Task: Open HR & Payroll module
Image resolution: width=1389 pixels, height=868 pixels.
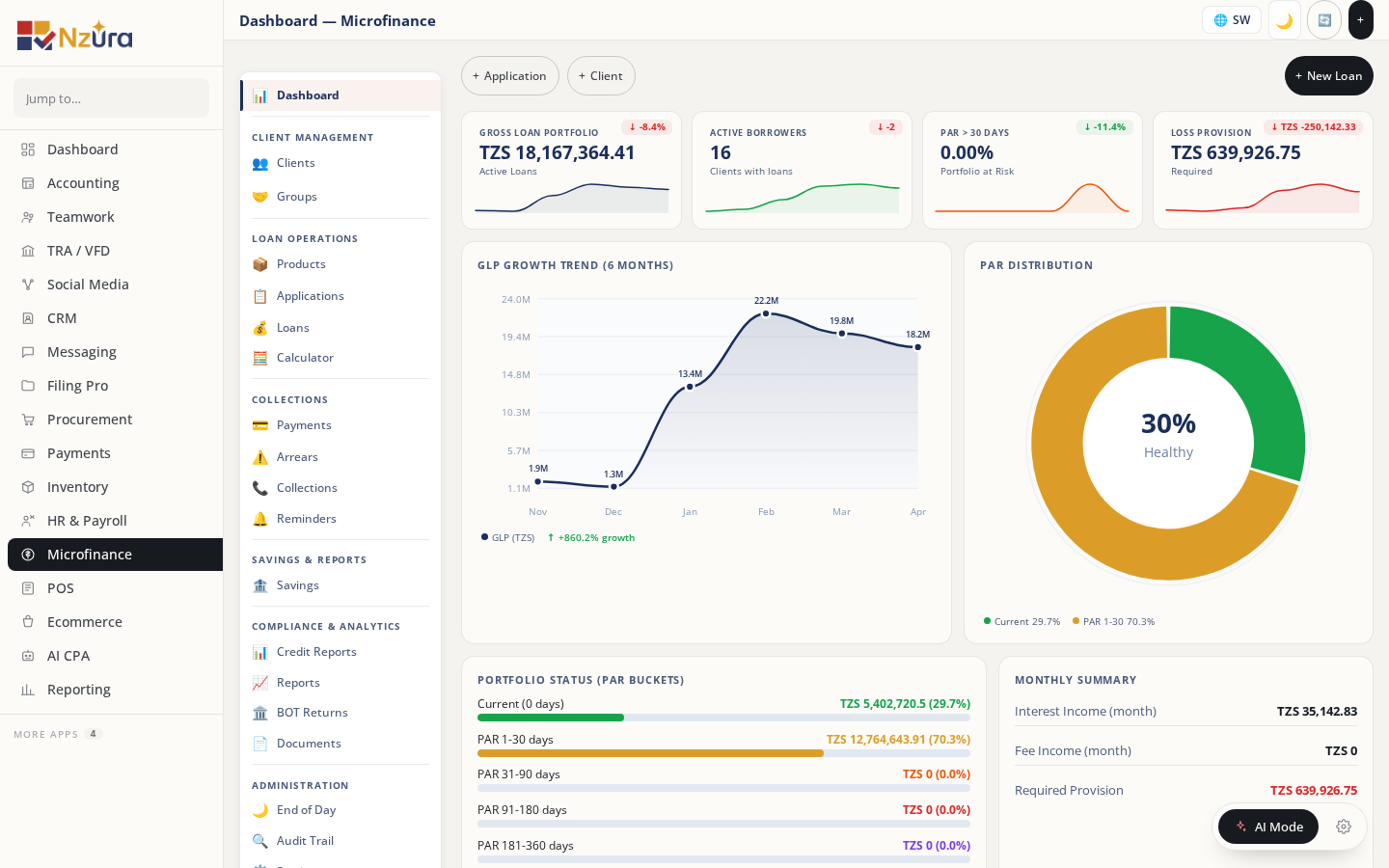Action: 115,521
